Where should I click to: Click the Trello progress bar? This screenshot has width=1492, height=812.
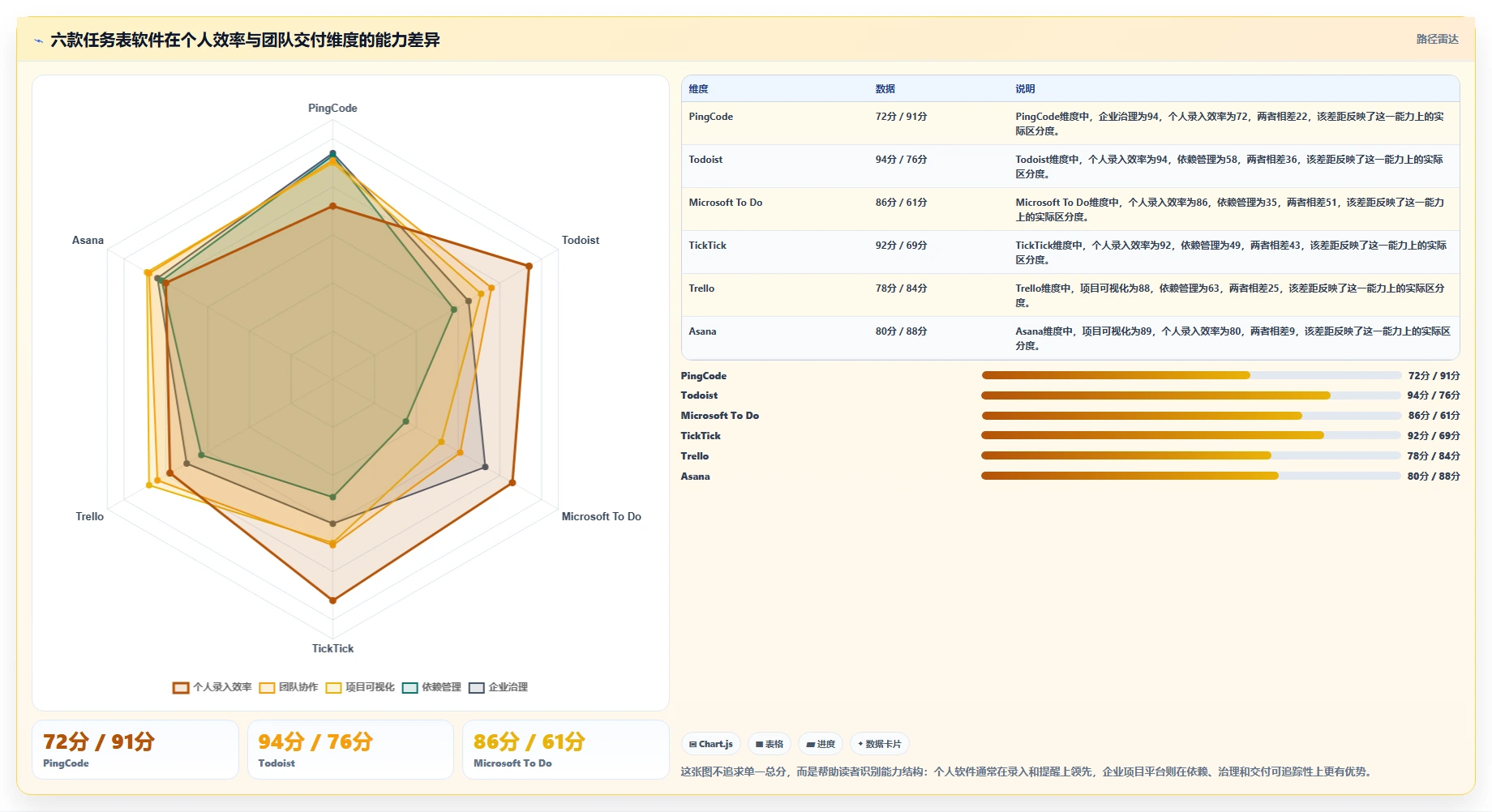[1191, 455]
